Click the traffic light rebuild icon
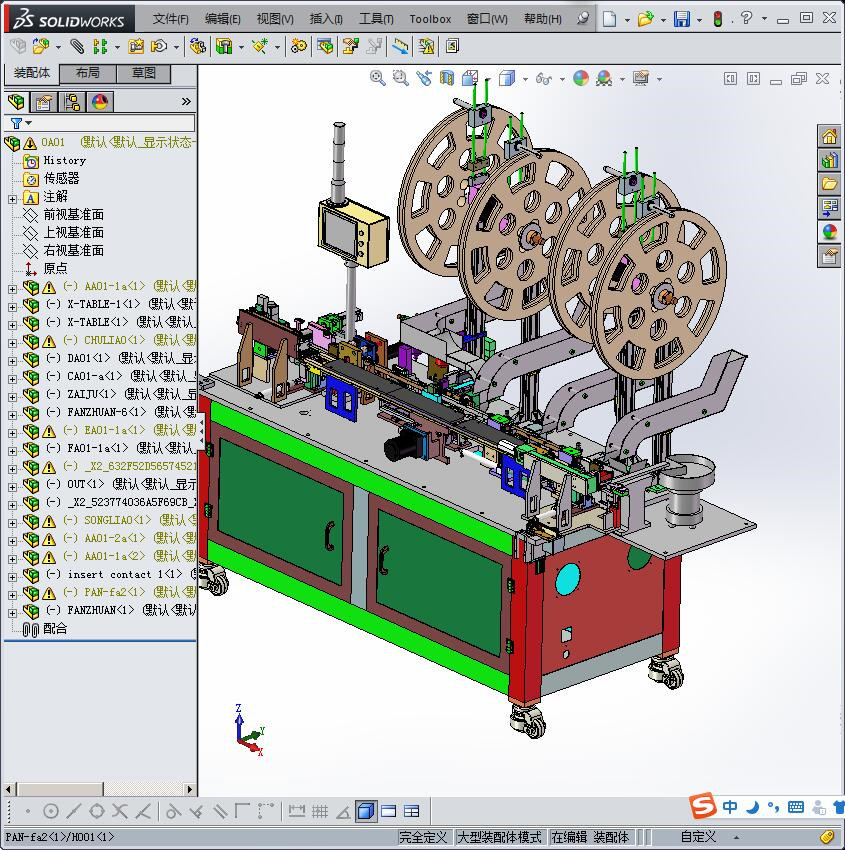 pos(717,19)
